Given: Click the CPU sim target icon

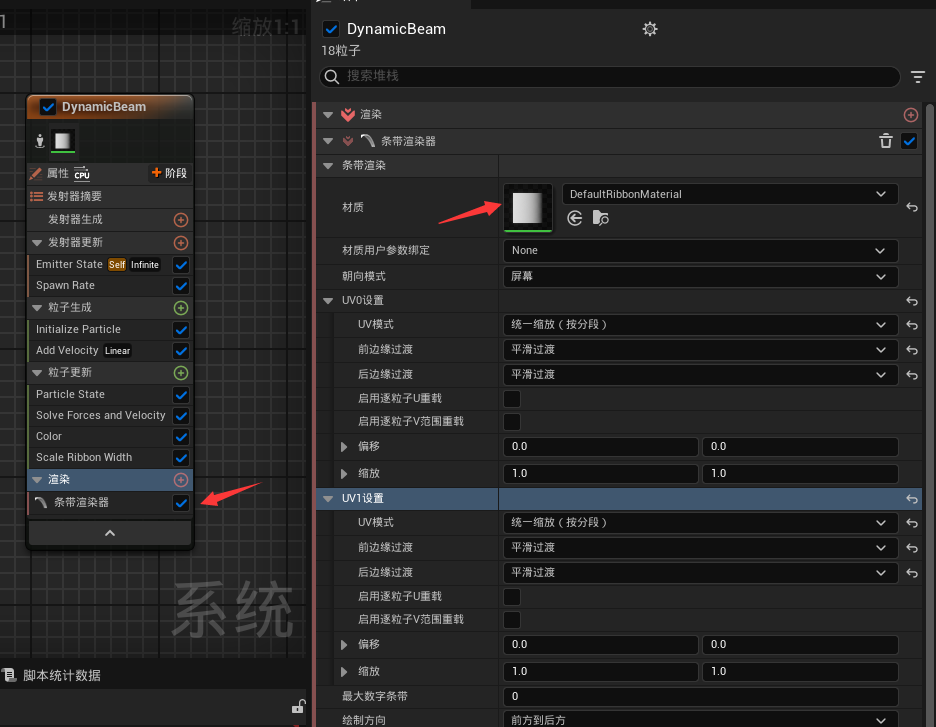Looking at the screenshot, I should click(x=82, y=174).
